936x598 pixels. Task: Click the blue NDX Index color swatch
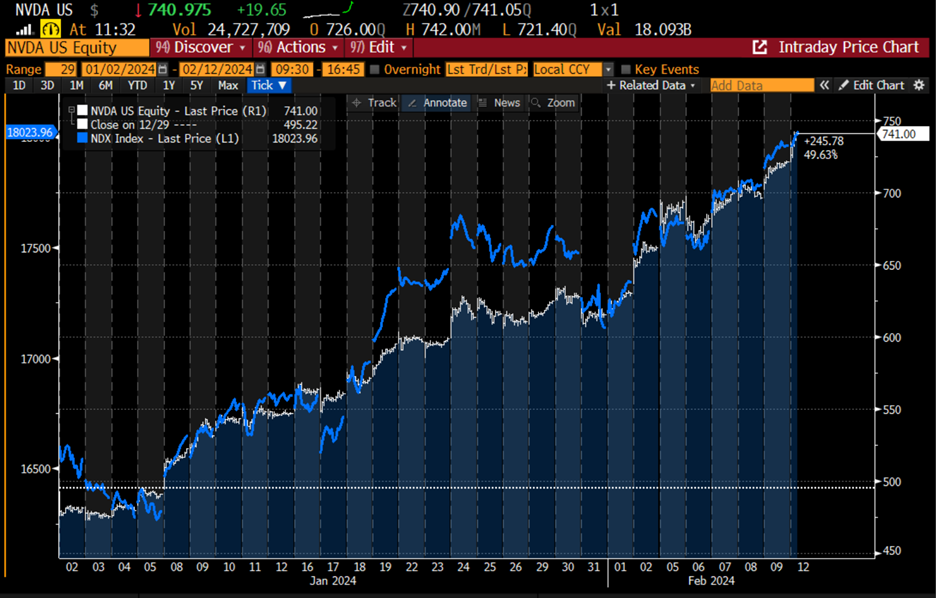pyautogui.click(x=82, y=138)
